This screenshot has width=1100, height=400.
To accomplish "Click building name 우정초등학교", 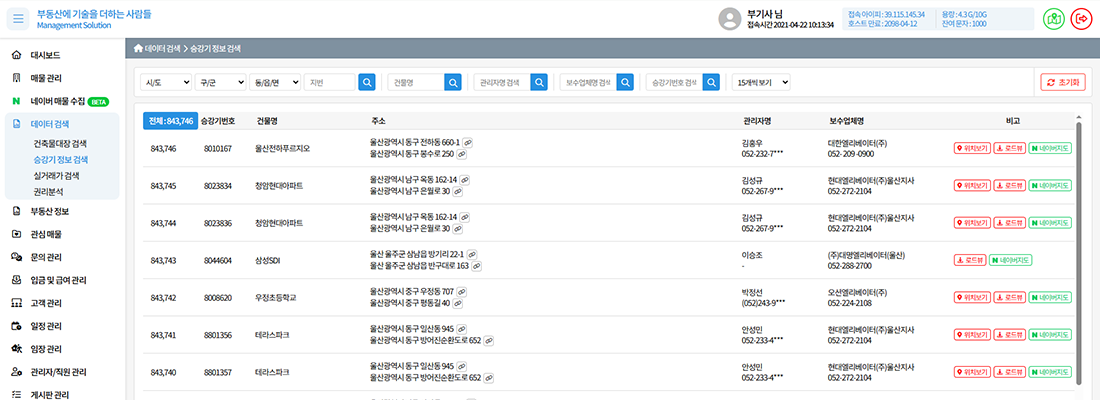I will (276, 298).
